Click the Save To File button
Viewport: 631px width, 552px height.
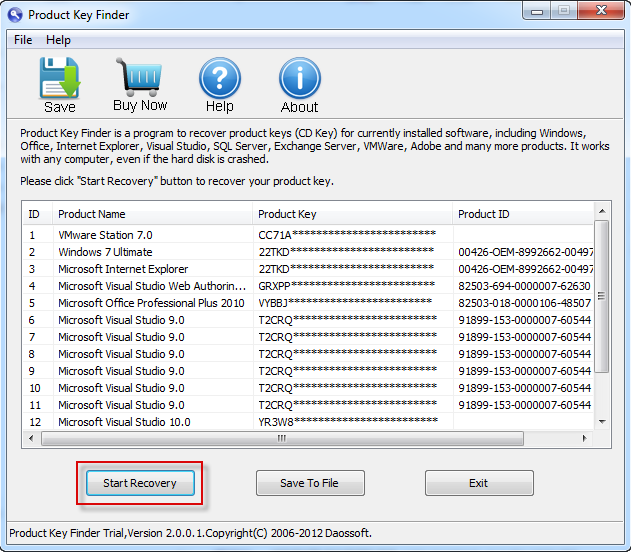[309, 483]
